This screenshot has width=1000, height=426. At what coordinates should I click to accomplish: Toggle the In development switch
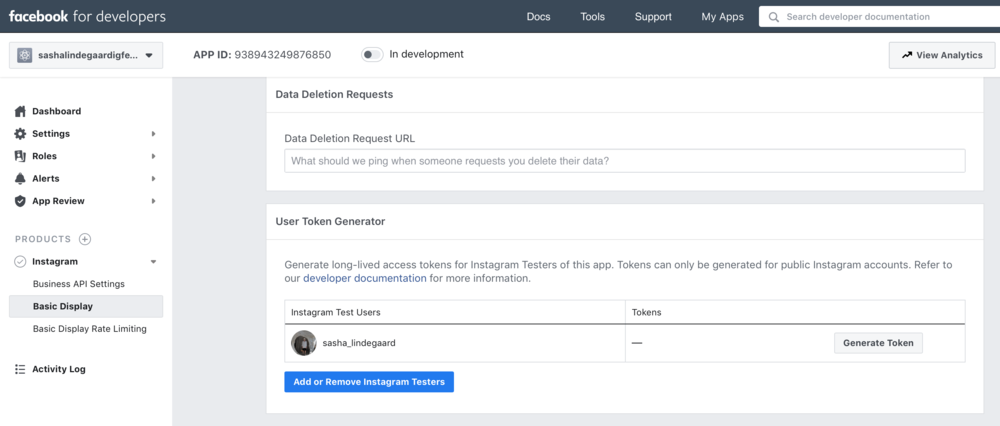point(372,54)
